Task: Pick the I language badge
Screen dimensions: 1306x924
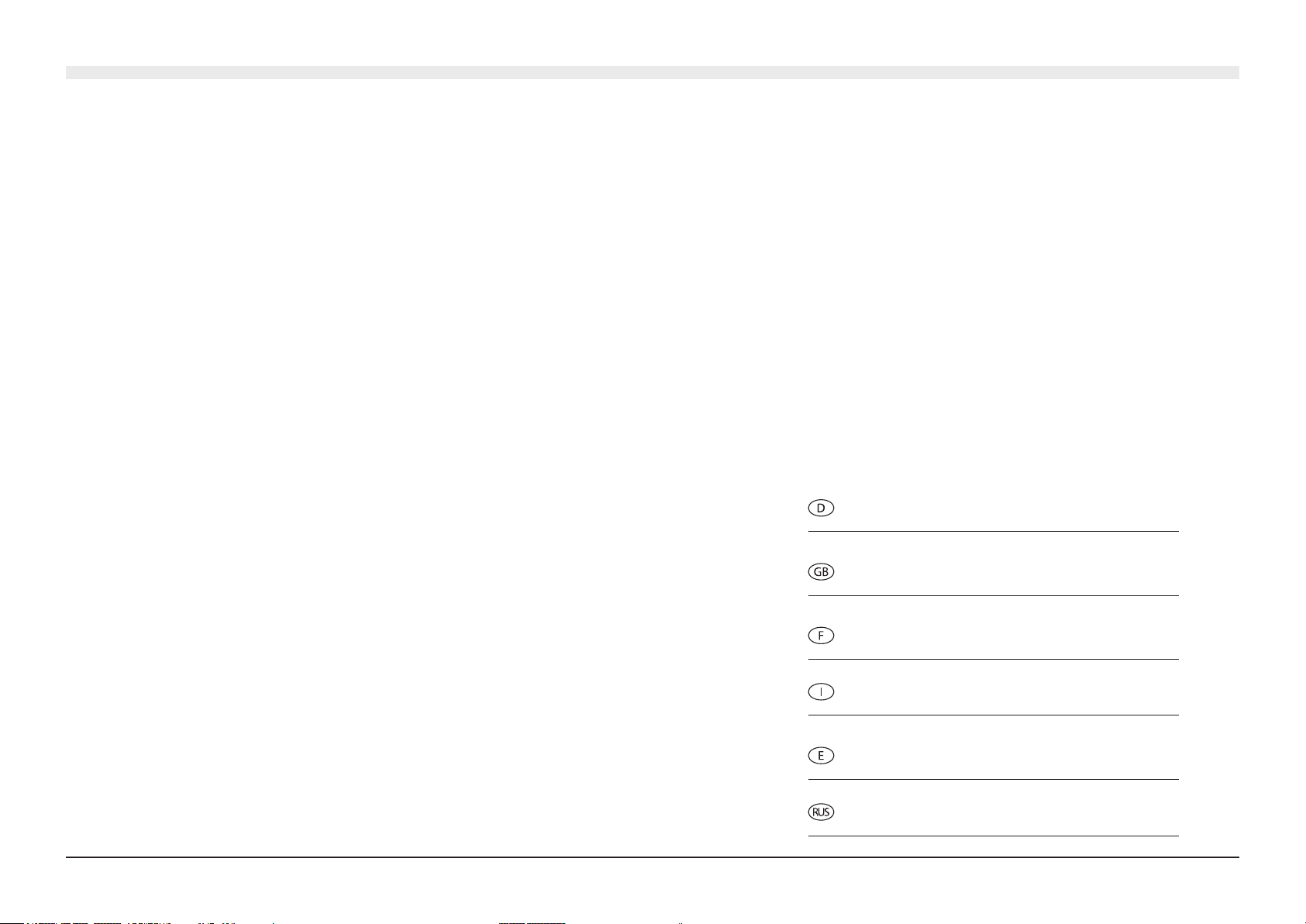Action: (x=821, y=691)
